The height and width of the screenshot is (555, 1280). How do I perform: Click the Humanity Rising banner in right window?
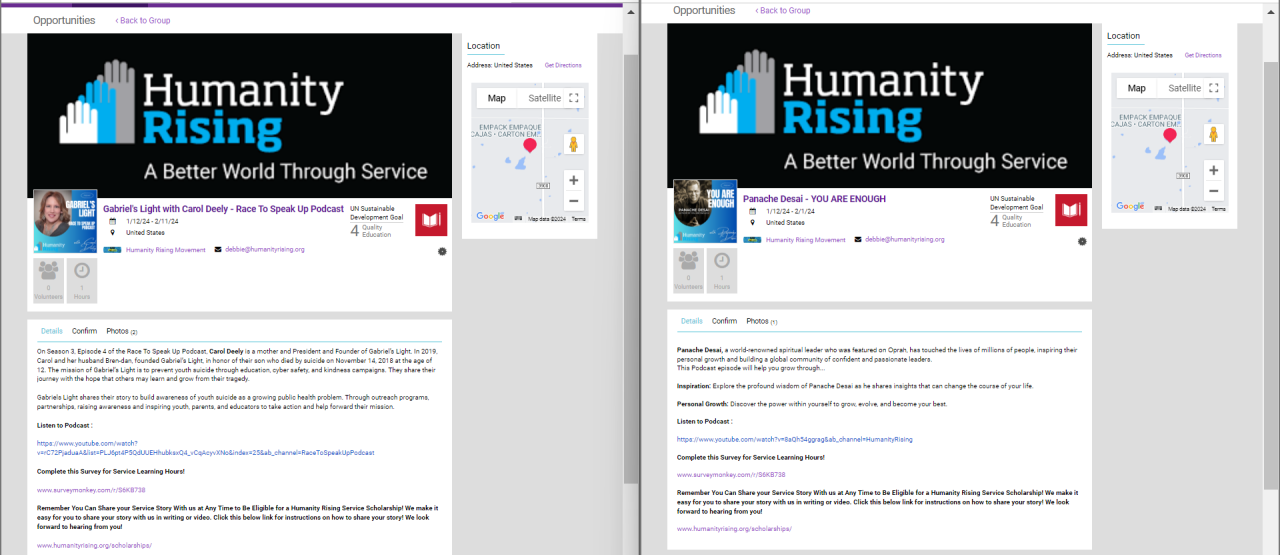(x=879, y=106)
